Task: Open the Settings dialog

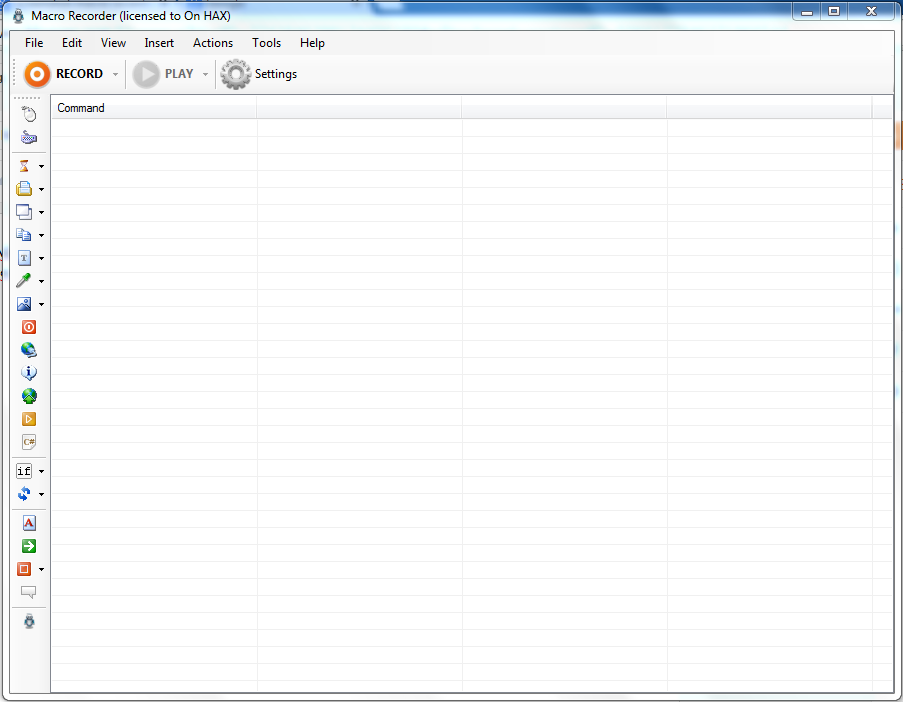Action: [x=258, y=73]
